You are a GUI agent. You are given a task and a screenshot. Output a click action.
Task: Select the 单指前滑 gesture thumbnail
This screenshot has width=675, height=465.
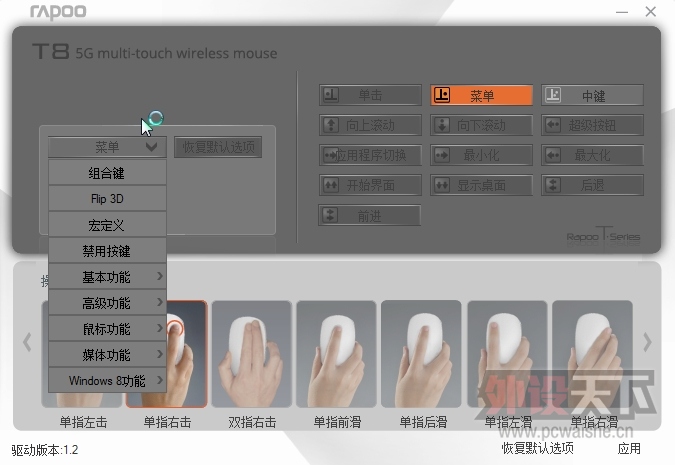337,354
